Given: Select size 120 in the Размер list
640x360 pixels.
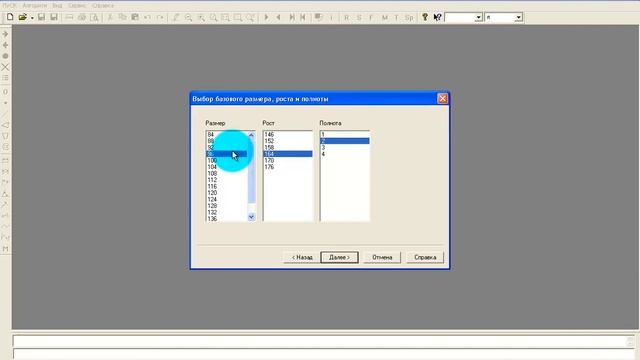Looking at the screenshot, I should pos(227,193).
